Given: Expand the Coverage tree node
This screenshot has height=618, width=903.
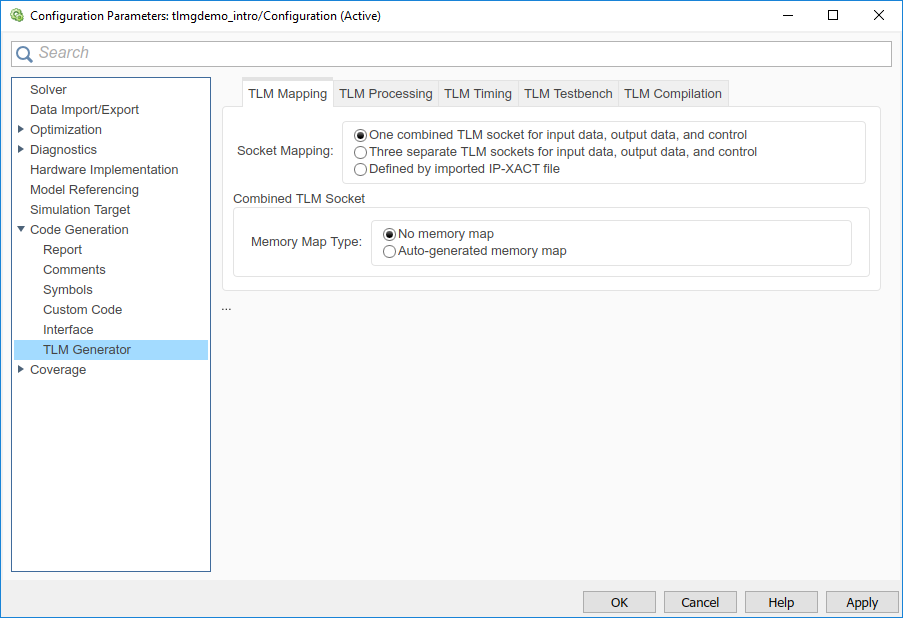Looking at the screenshot, I should (x=21, y=369).
